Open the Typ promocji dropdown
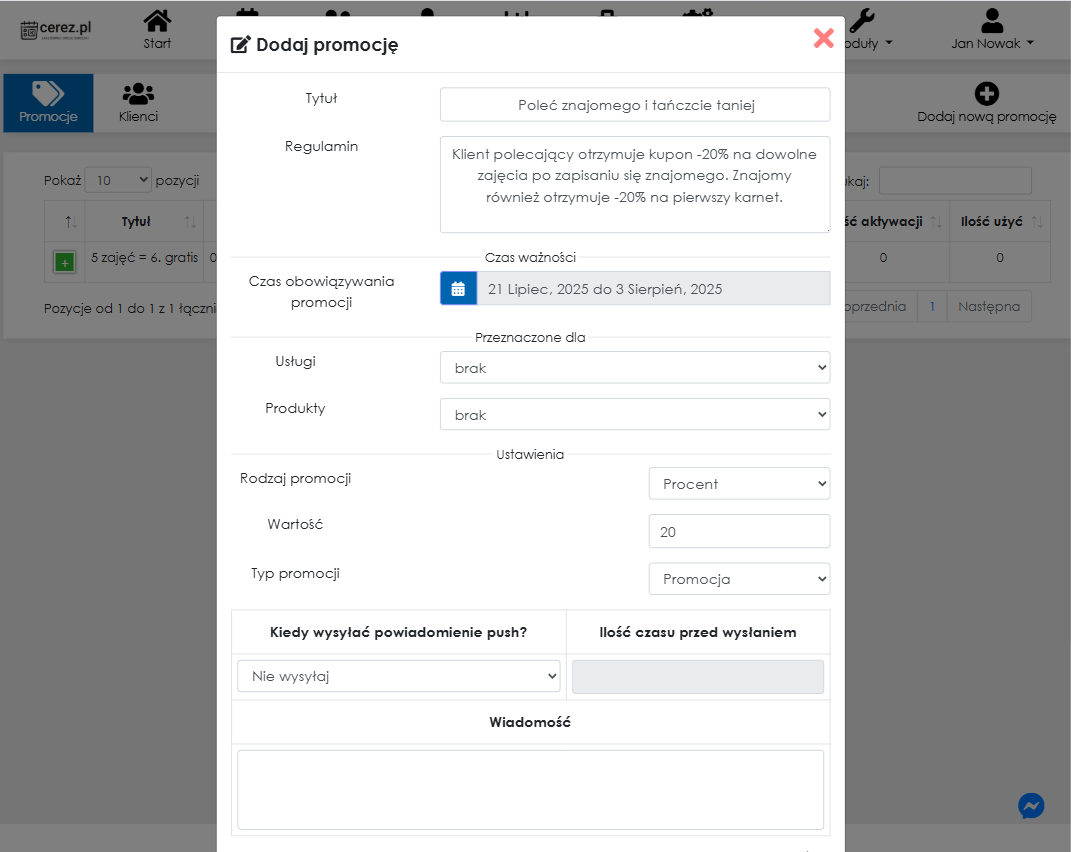The width and height of the screenshot is (1071, 852). (x=739, y=579)
